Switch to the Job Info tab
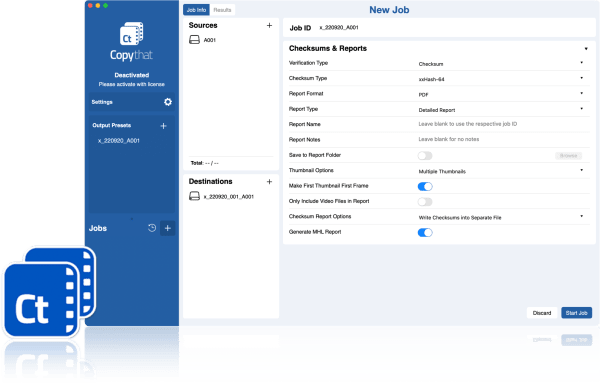The height and width of the screenshot is (383, 600). 196,10
